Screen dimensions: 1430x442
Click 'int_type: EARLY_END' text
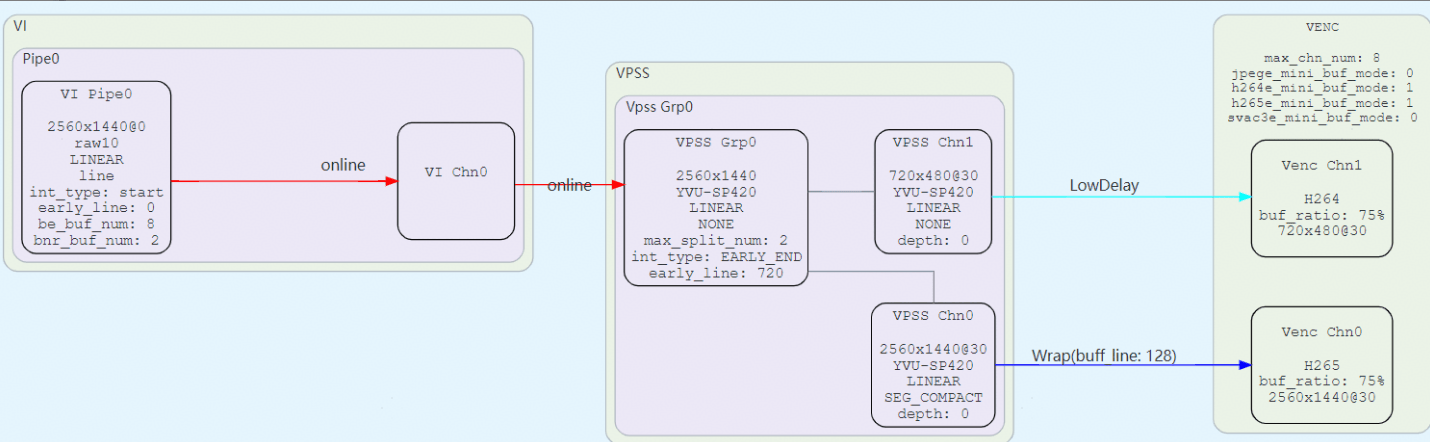(x=716, y=257)
